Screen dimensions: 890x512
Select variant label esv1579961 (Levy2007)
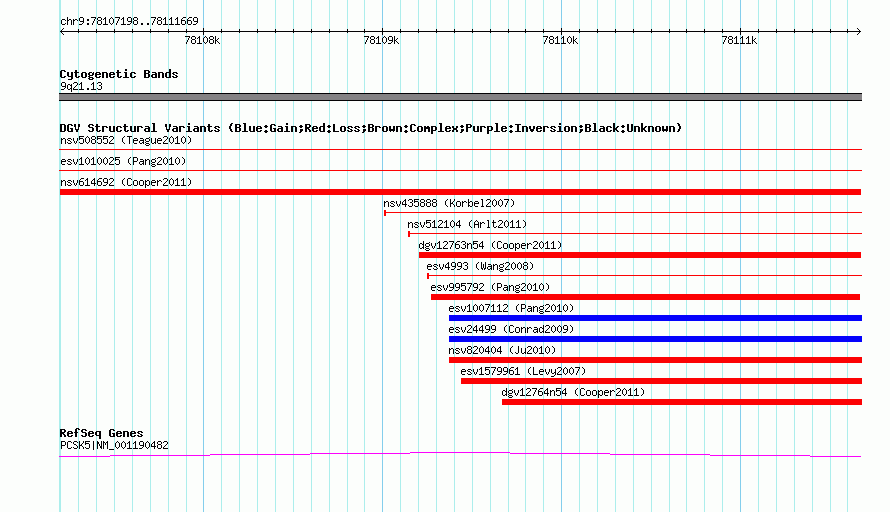coord(523,371)
